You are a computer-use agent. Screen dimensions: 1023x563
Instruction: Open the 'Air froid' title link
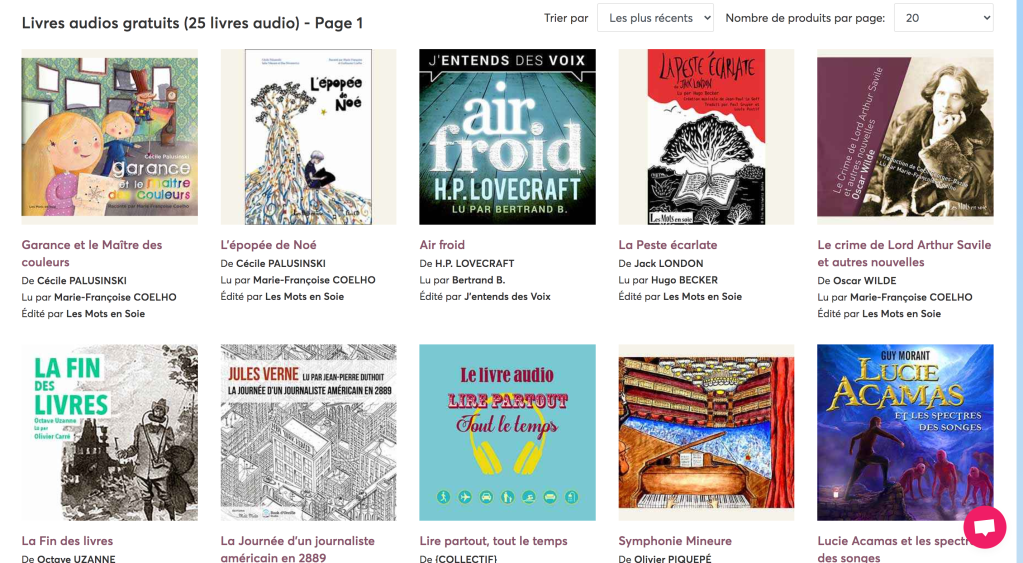[442, 245]
